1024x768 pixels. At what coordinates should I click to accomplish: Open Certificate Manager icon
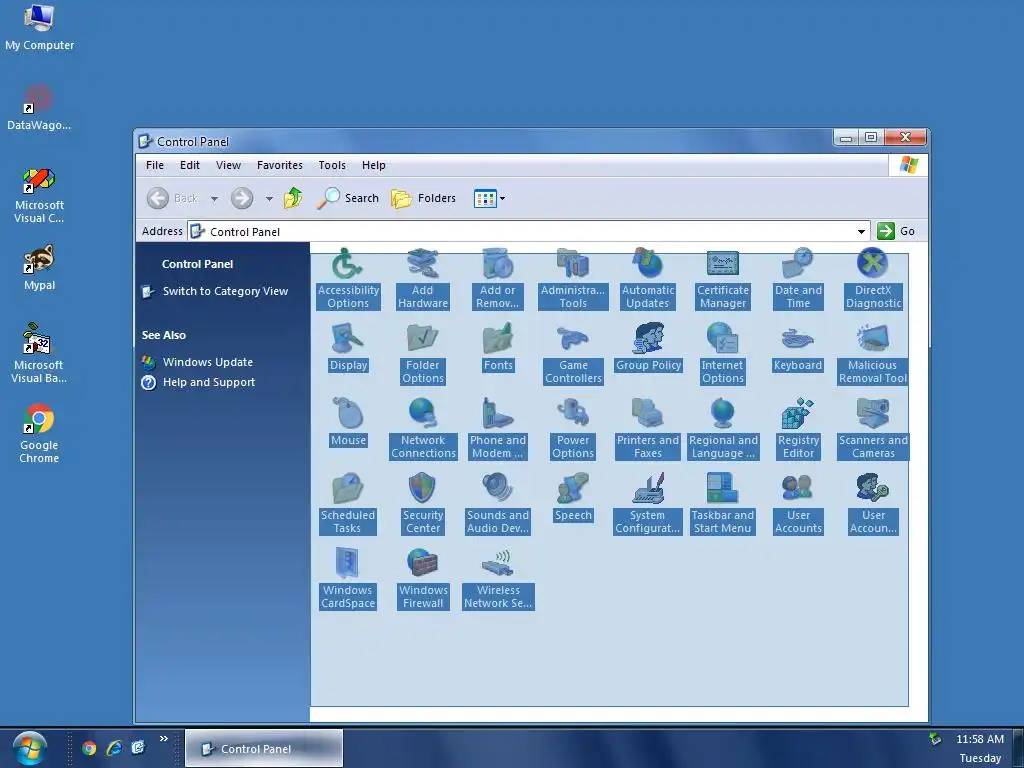(722, 280)
